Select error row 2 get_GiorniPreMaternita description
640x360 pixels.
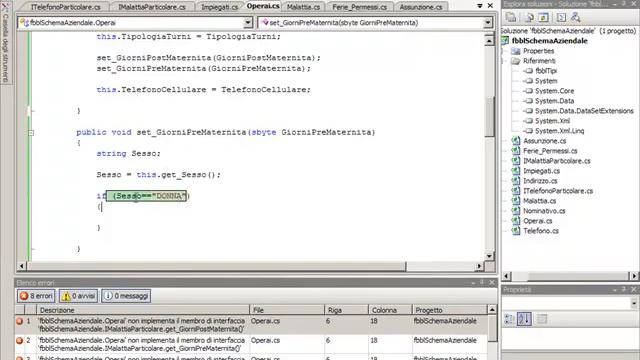point(142,344)
